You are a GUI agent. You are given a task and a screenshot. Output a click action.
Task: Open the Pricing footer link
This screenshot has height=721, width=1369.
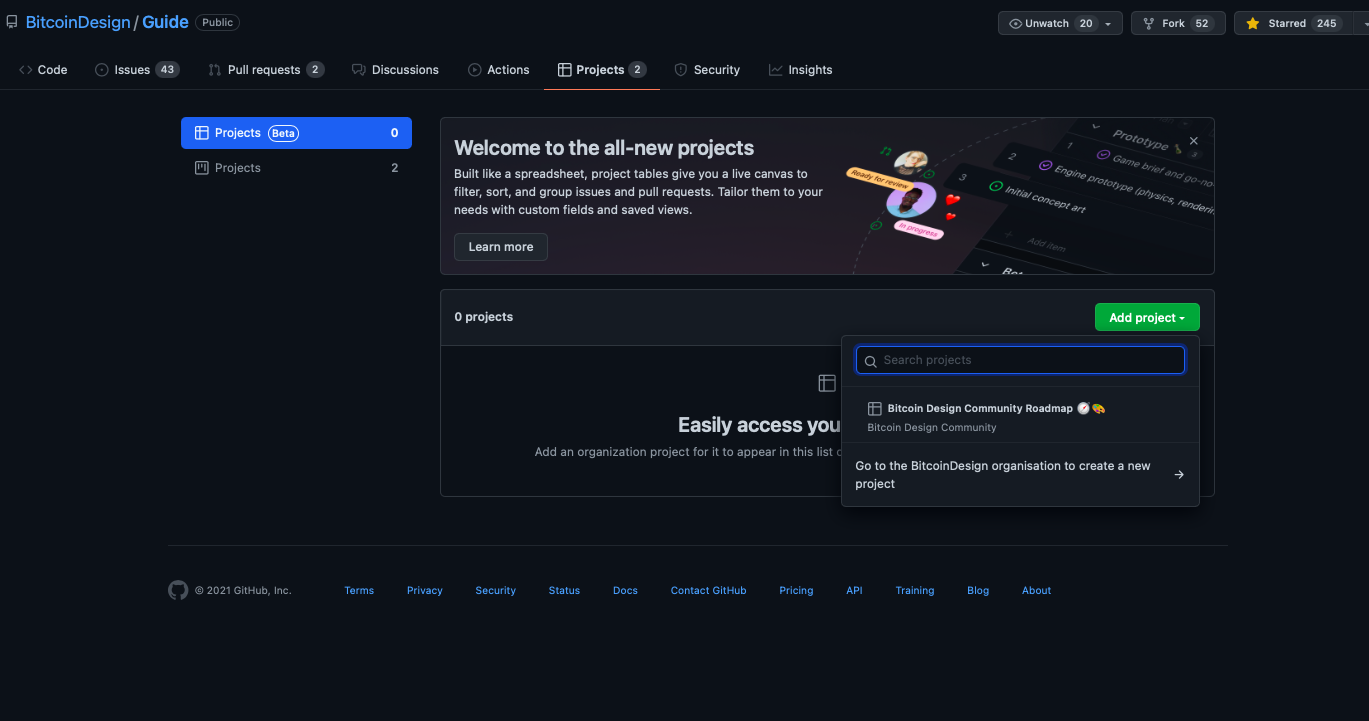pyautogui.click(x=796, y=591)
